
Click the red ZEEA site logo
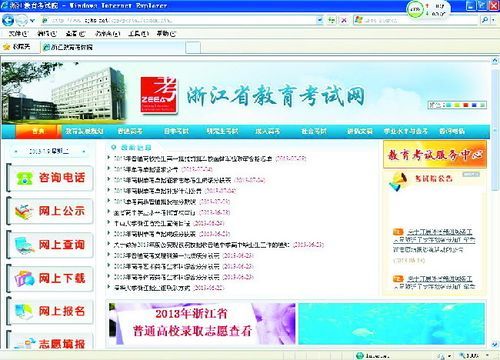coord(159,95)
